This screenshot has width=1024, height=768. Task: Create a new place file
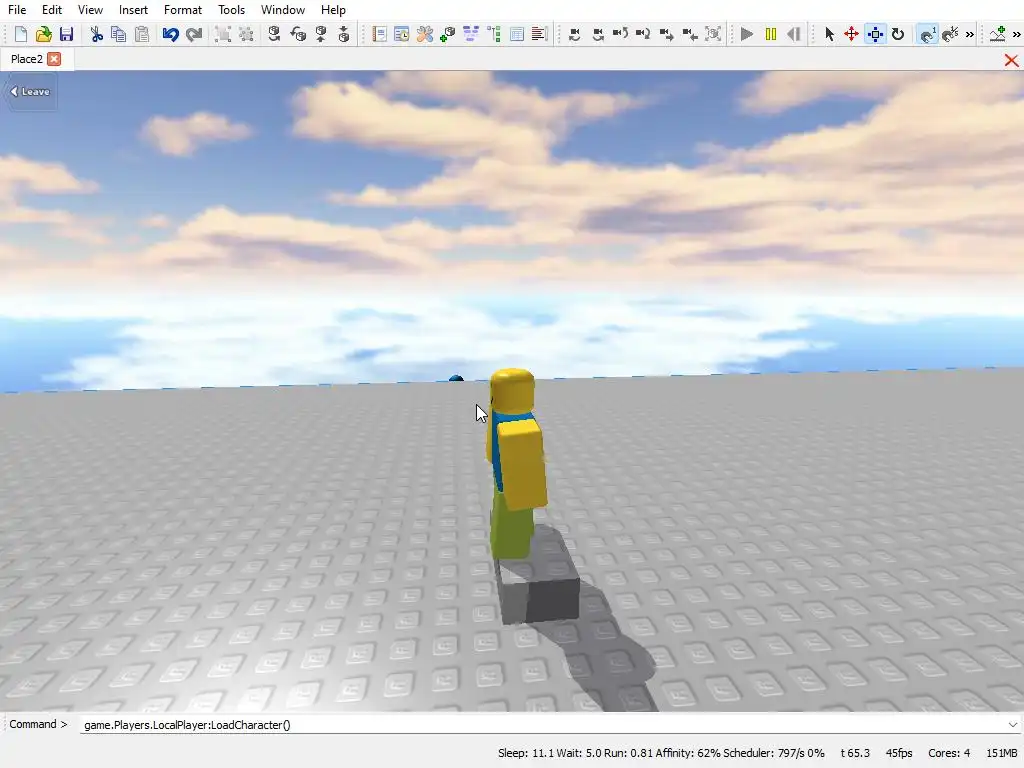[20, 34]
